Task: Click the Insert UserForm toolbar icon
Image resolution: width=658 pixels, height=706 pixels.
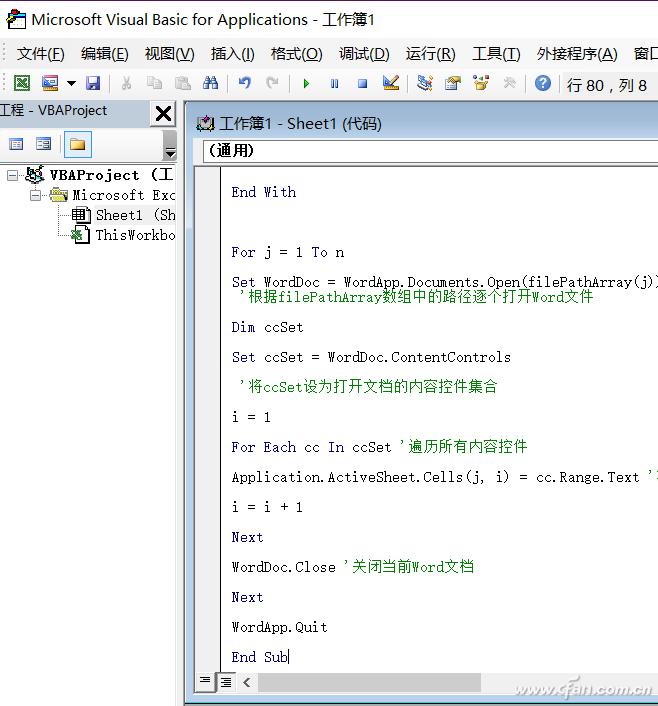Action: pyautogui.click(x=50, y=83)
